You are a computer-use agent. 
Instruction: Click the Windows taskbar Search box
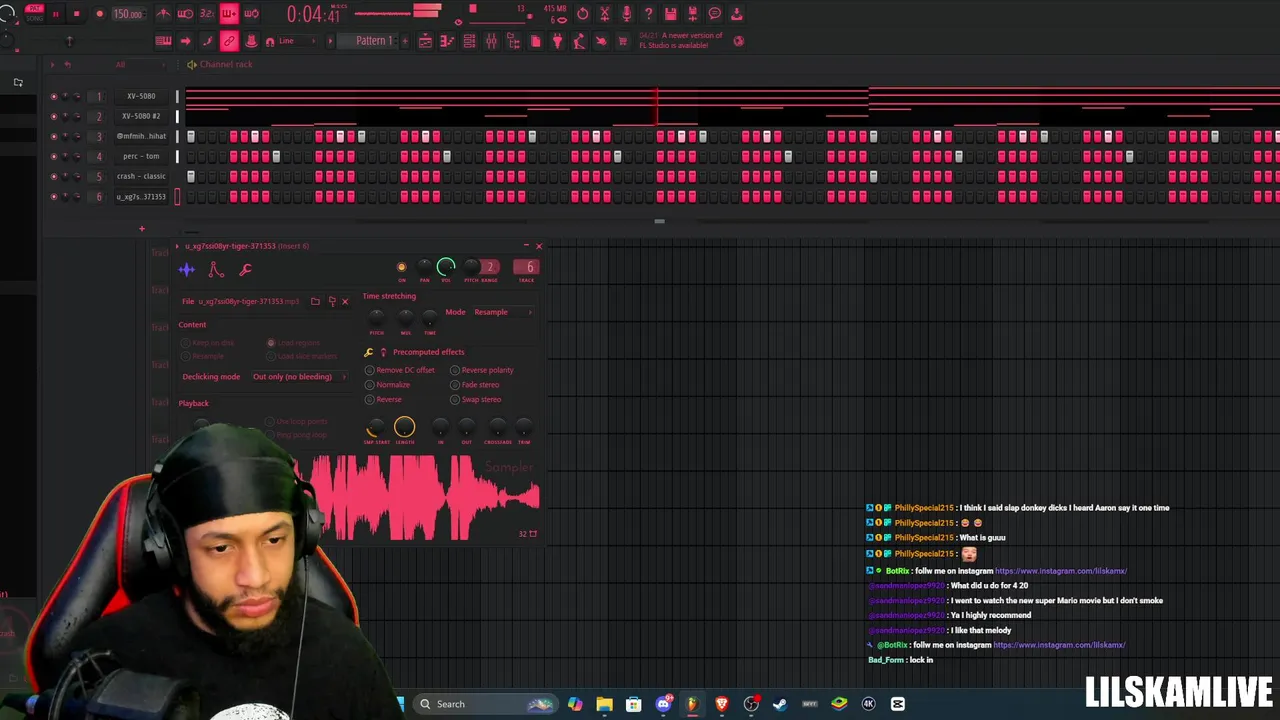[x=483, y=704]
